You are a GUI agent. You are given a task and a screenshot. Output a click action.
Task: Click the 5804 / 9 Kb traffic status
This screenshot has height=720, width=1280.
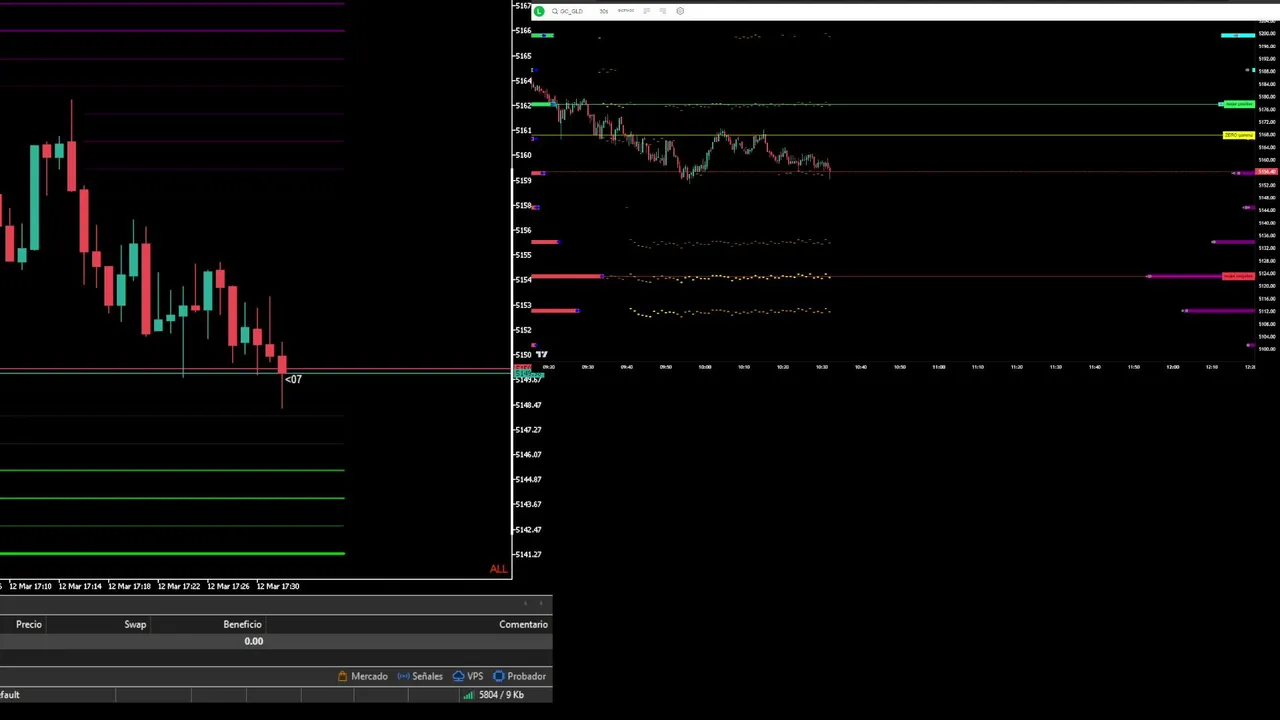coord(501,694)
